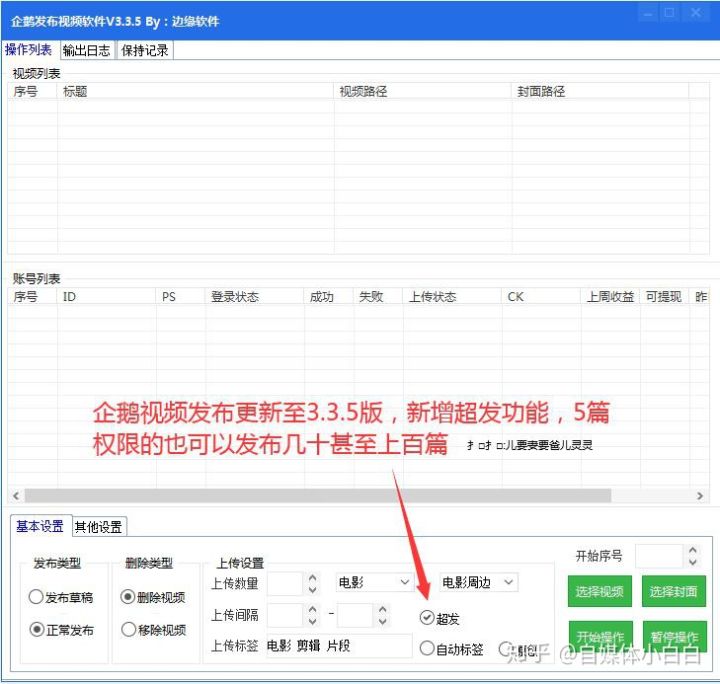Enable the 自动标签 option
720x684 pixels.
coord(451,649)
